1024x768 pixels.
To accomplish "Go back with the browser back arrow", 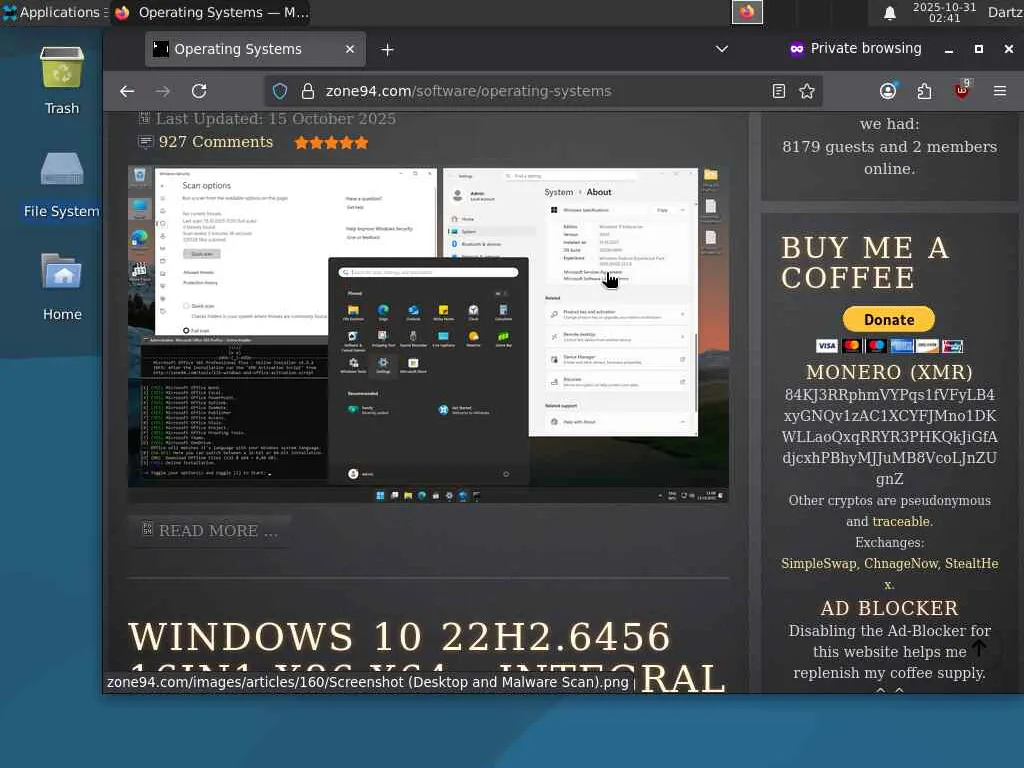I will point(127,91).
